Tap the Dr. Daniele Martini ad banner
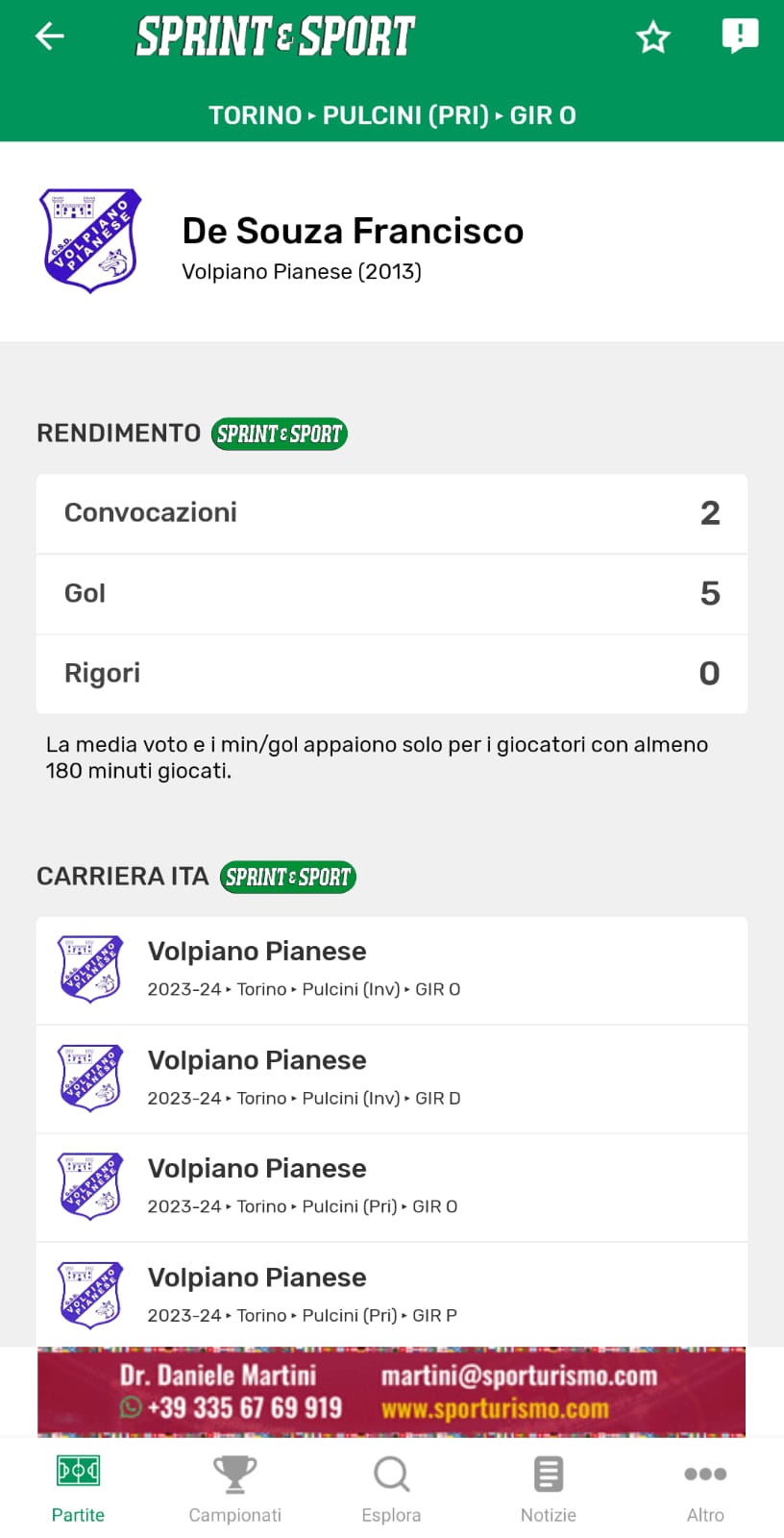784x1538 pixels. pyautogui.click(x=392, y=1392)
